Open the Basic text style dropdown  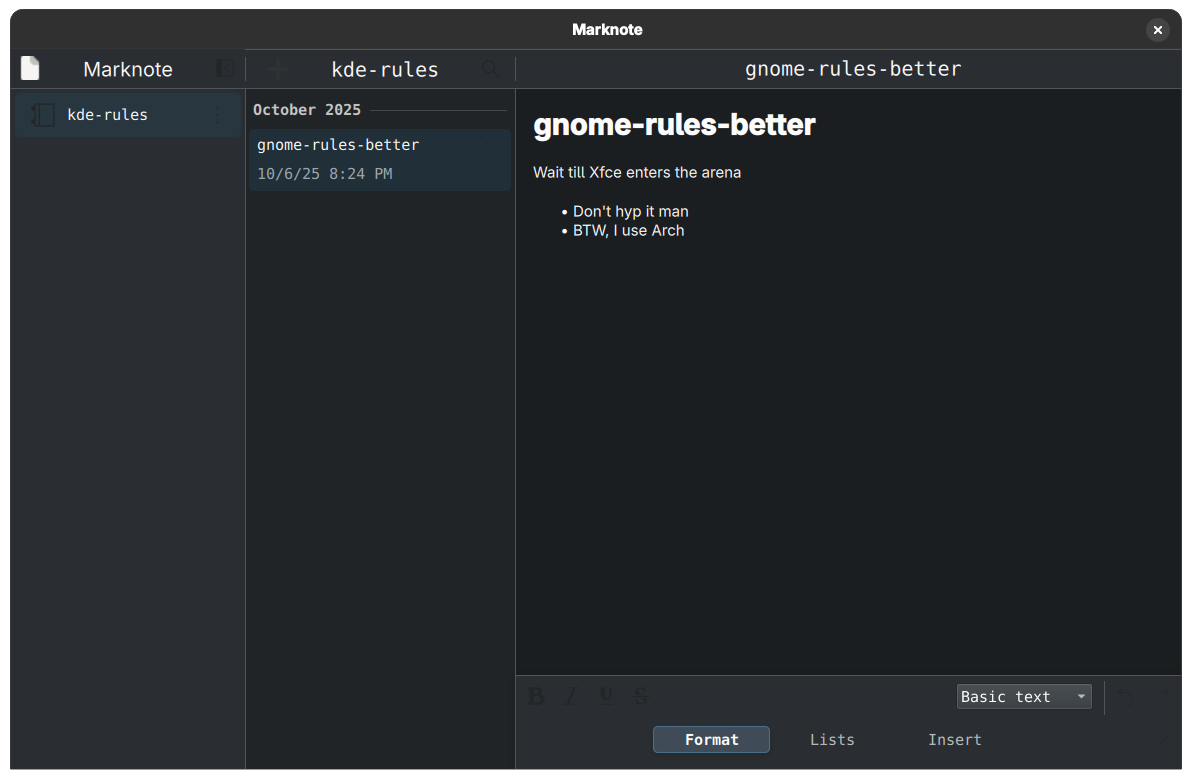click(1017, 696)
